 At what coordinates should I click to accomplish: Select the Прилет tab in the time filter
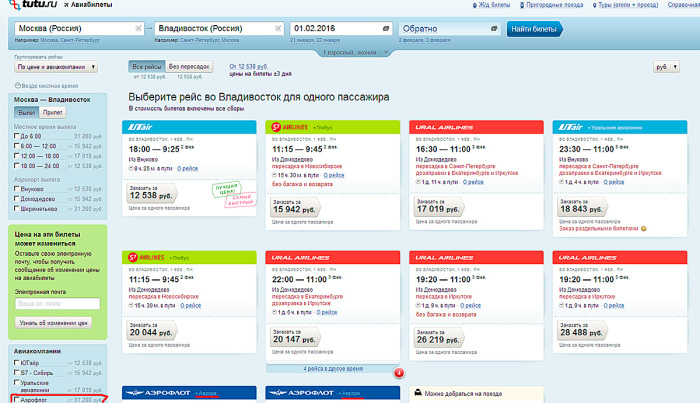(52, 114)
